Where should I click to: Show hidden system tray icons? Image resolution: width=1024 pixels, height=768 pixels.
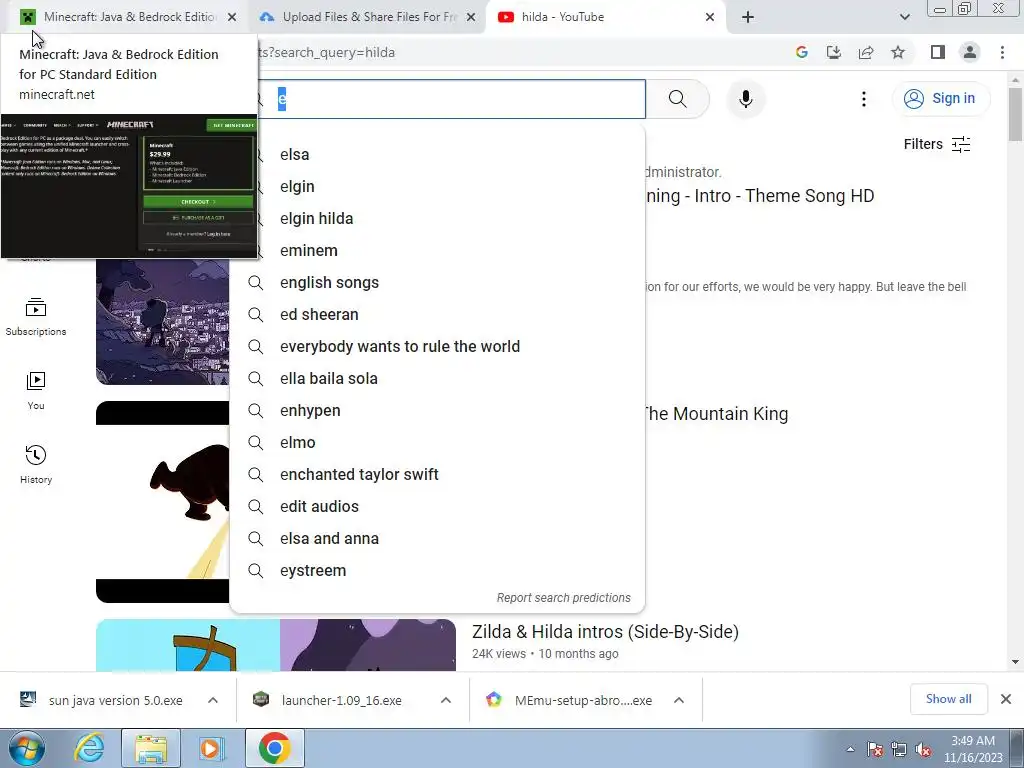(850, 750)
